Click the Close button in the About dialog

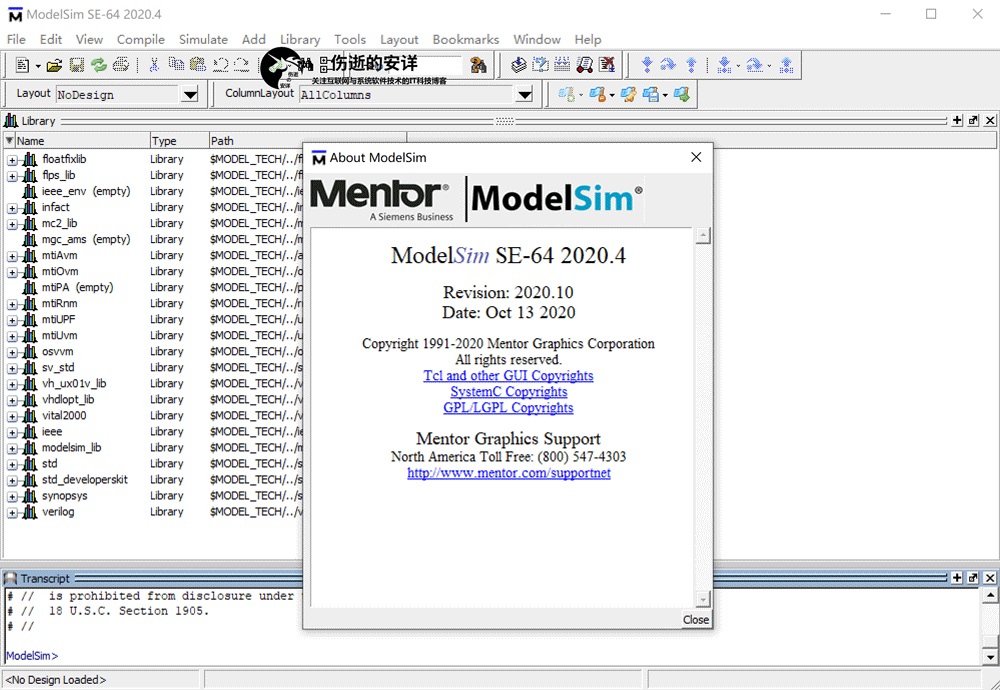(695, 620)
